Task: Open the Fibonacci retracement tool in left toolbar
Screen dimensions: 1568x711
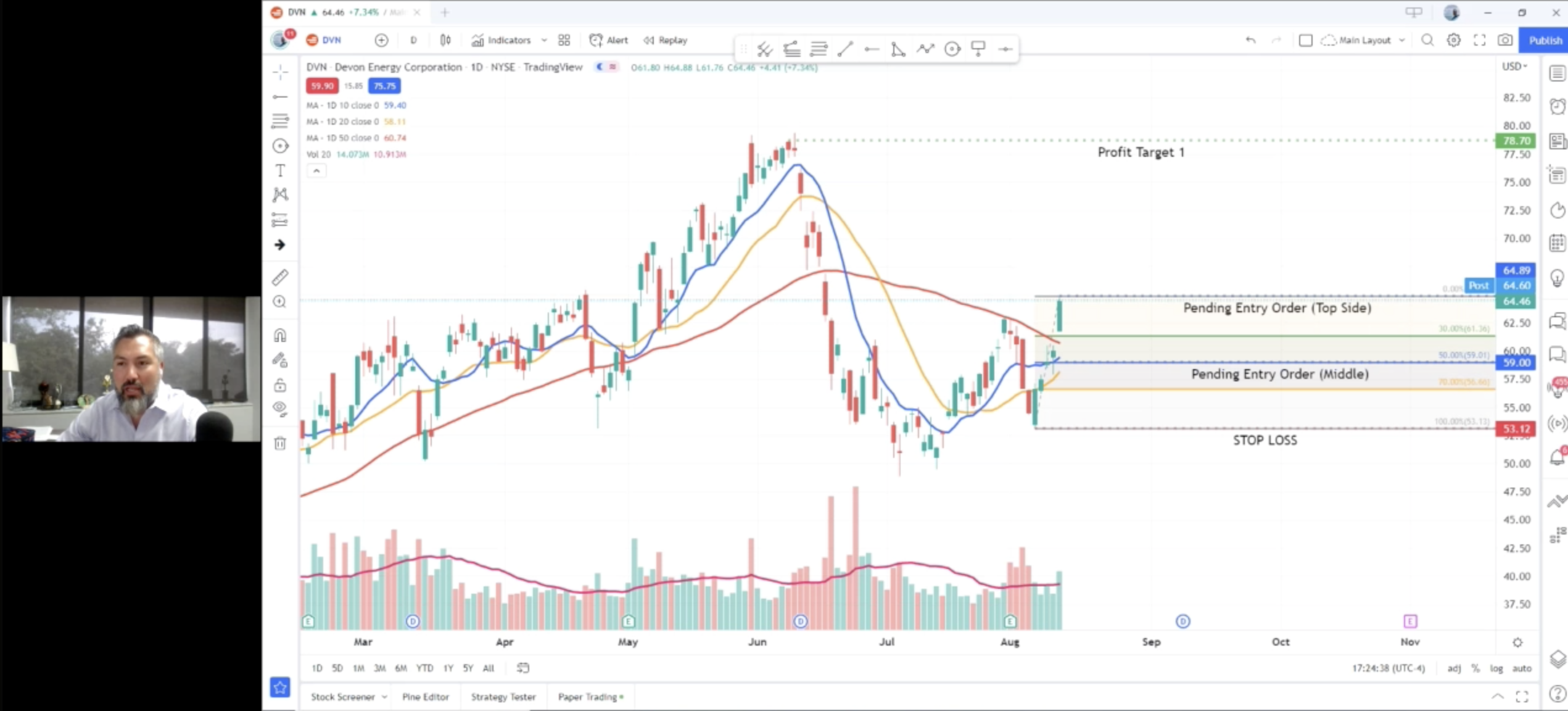Action: pyautogui.click(x=281, y=121)
